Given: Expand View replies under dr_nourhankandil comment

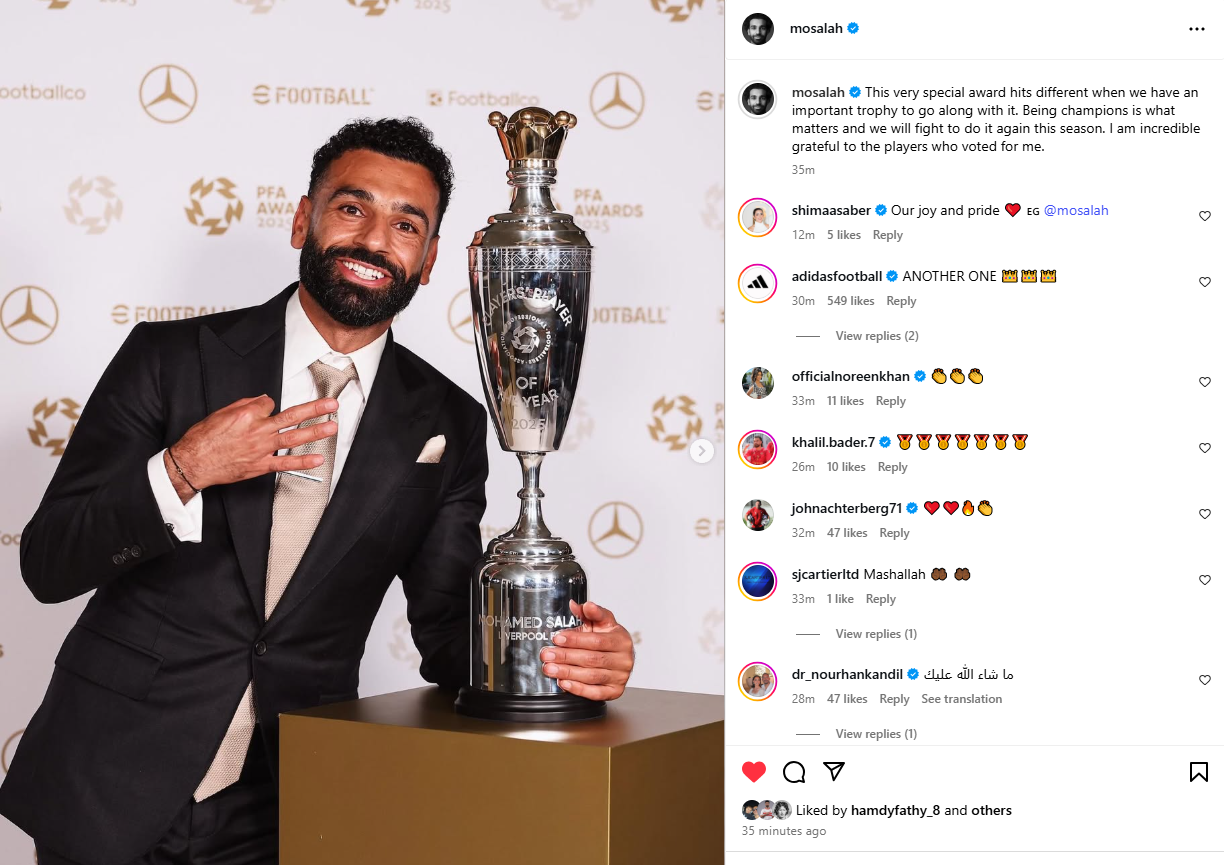Looking at the screenshot, I should click(x=876, y=734).
